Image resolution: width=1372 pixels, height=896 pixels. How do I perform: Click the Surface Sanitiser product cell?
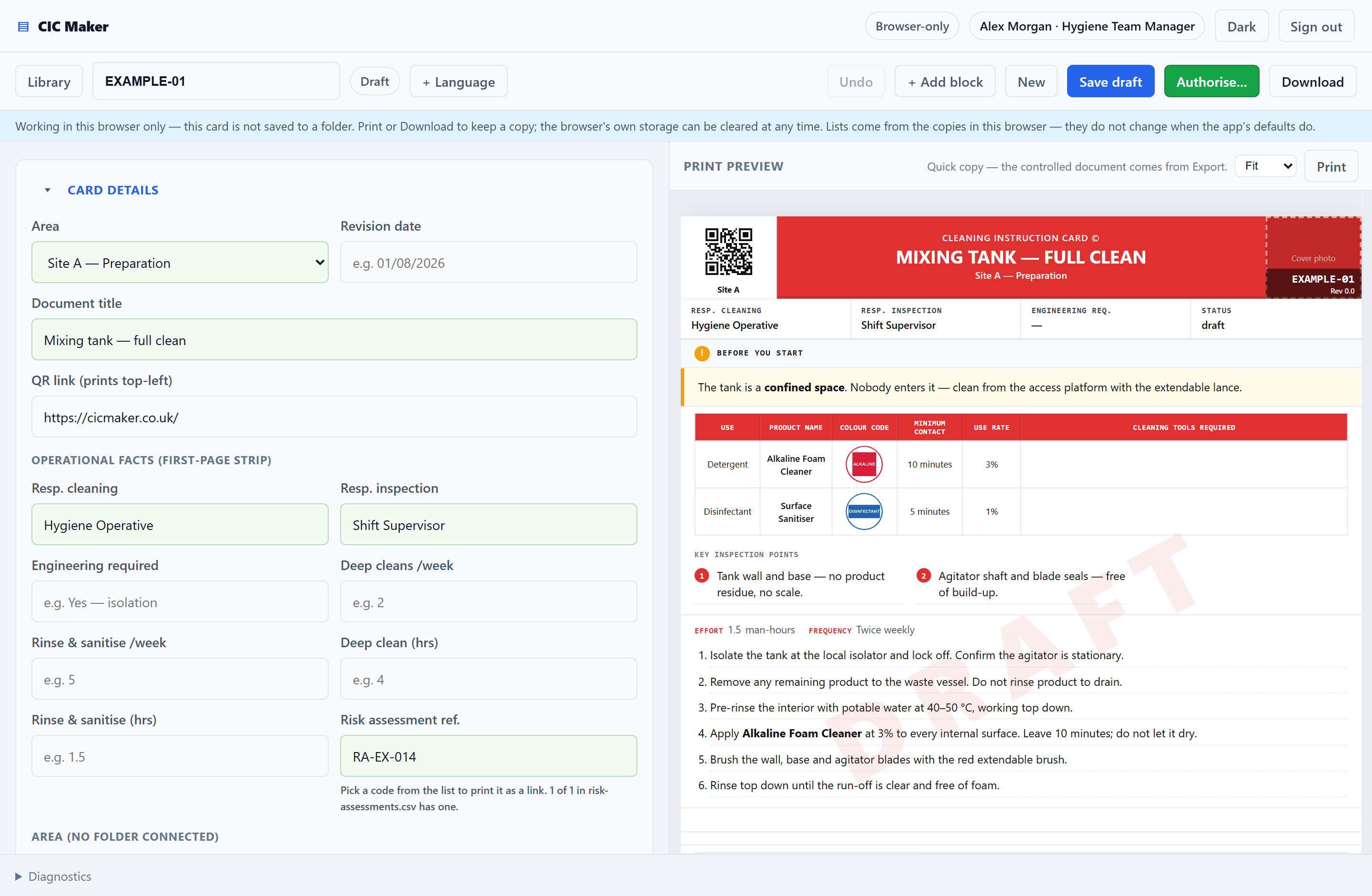[796, 512]
